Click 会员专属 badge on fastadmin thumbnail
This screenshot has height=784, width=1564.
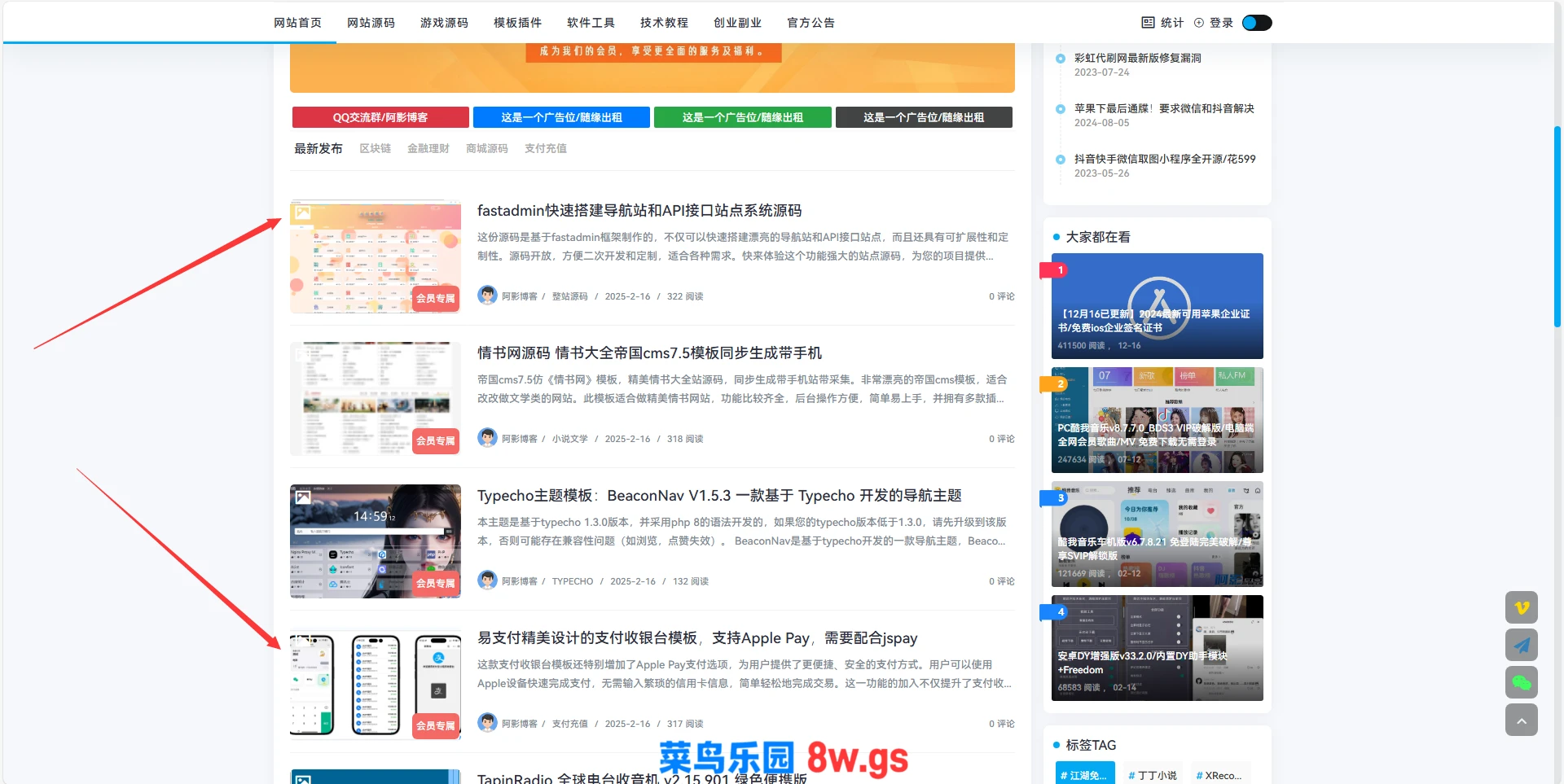pos(436,299)
